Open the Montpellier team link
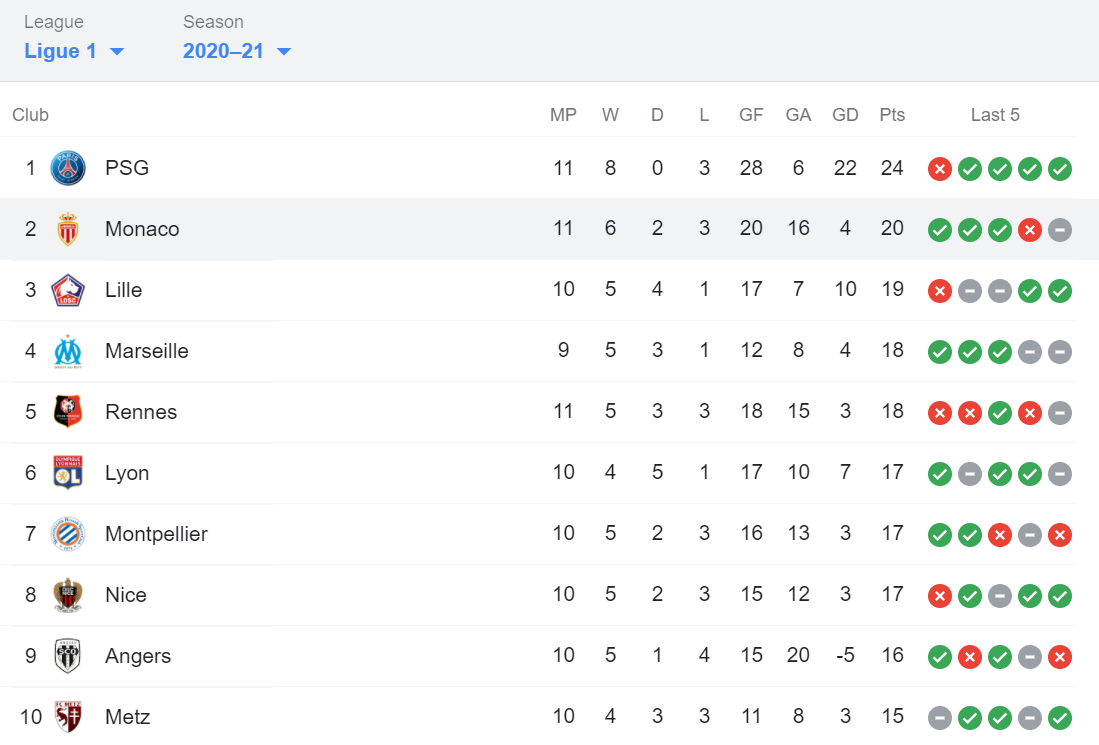The image size is (1099, 745). click(x=156, y=534)
